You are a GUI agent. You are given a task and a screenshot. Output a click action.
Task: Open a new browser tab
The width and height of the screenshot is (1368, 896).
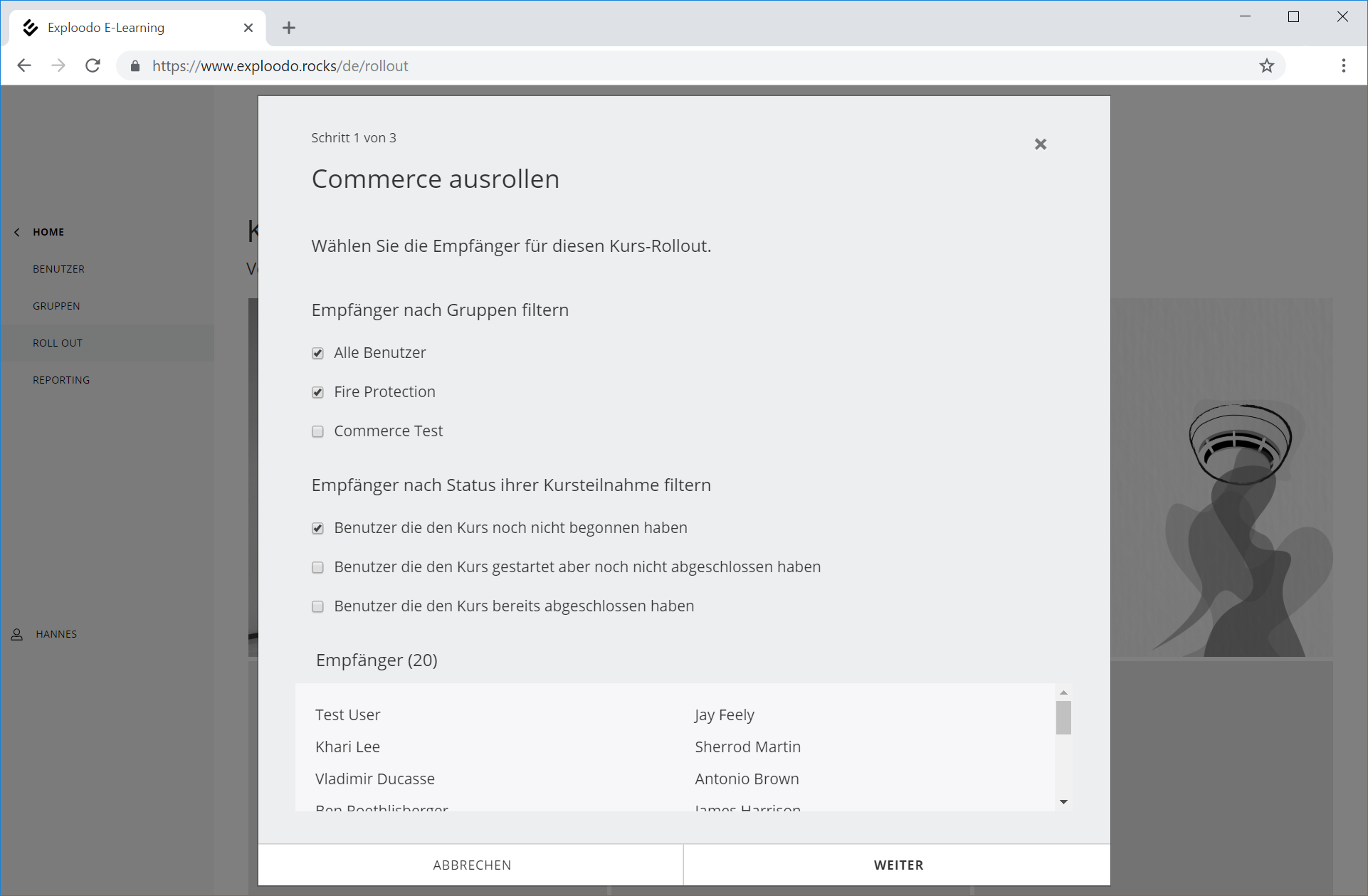(x=288, y=28)
